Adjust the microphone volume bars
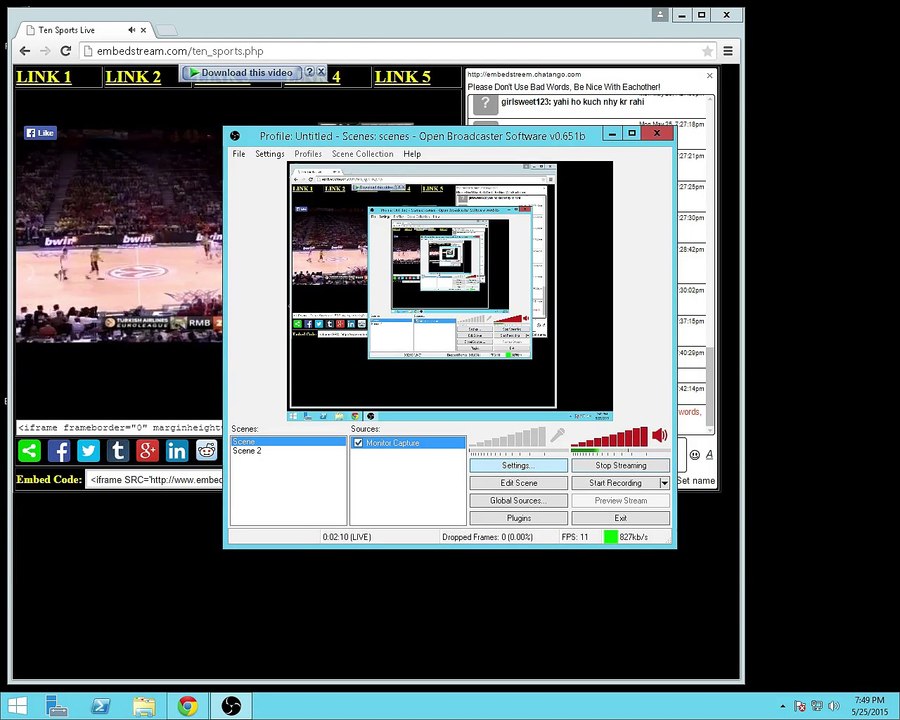Image resolution: width=900 pixels, height=720 pixels. click(507, 437)
